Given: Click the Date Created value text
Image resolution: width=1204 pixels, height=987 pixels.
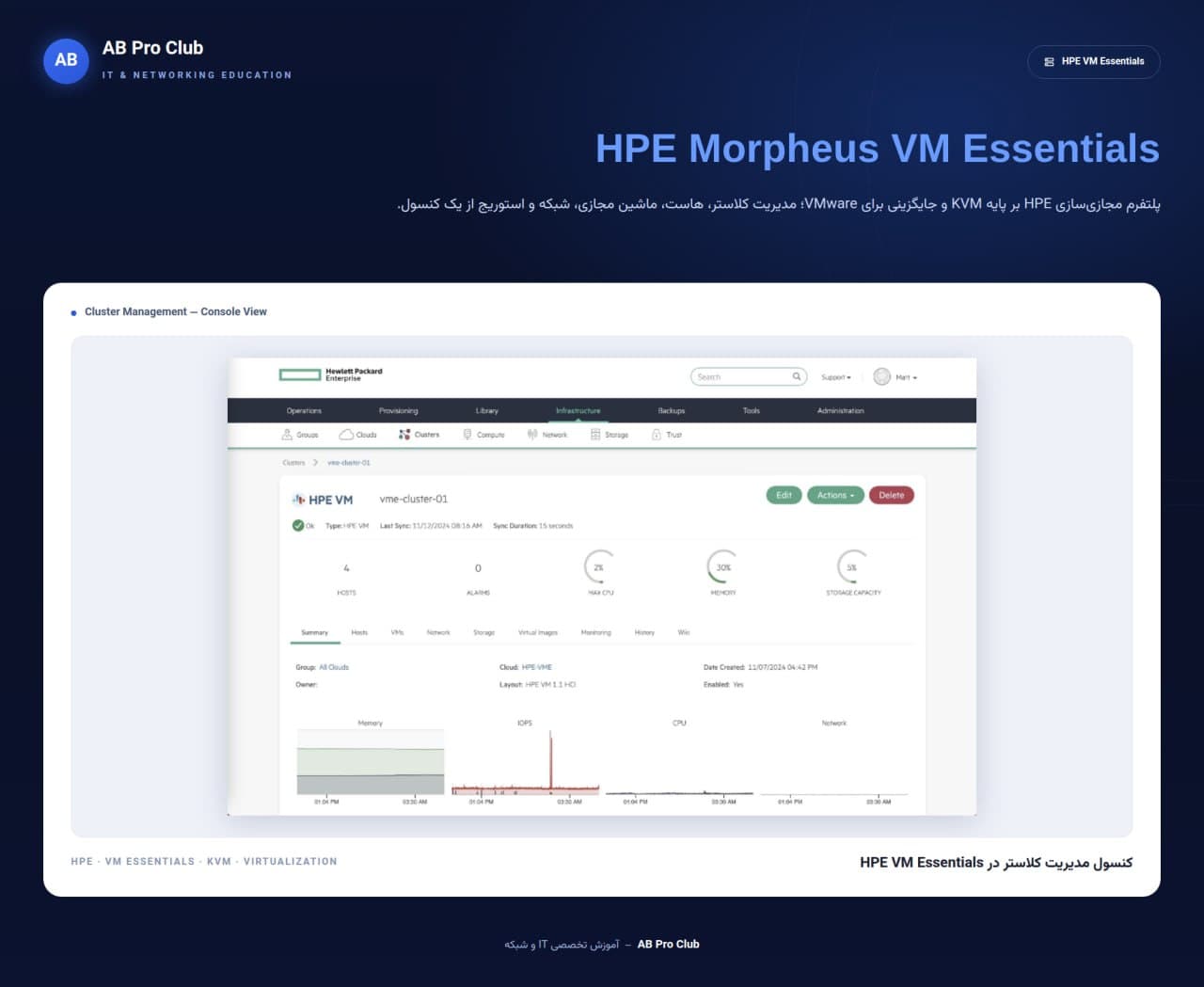Looking at the screenshot, I should [x=783, y=667].
